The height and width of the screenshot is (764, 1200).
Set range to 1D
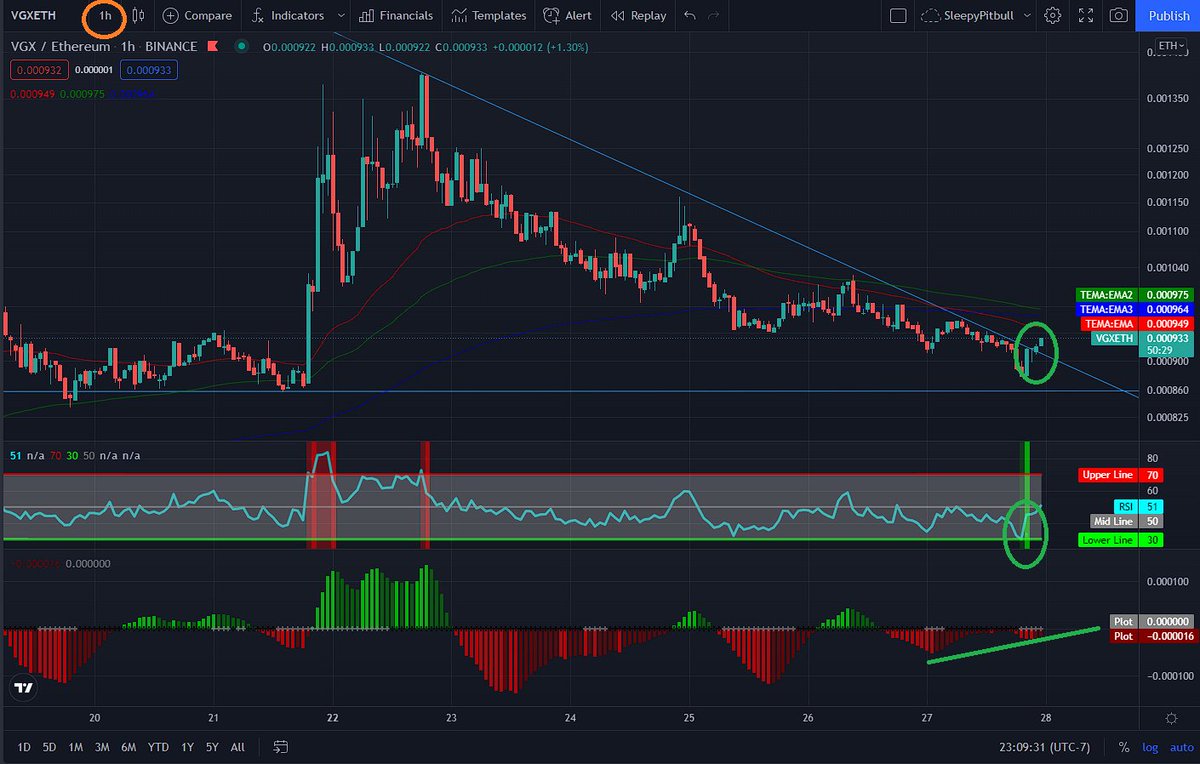pyautogui.click(x=24, y=746)
